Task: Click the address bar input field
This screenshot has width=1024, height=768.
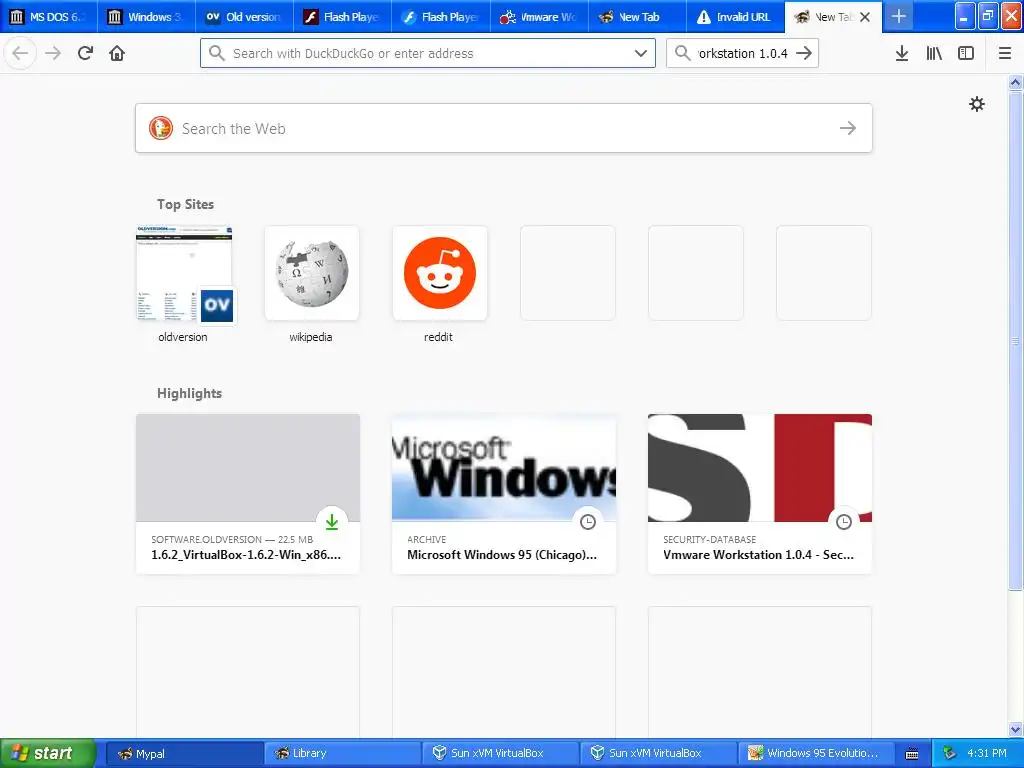Action: (428, 53)
